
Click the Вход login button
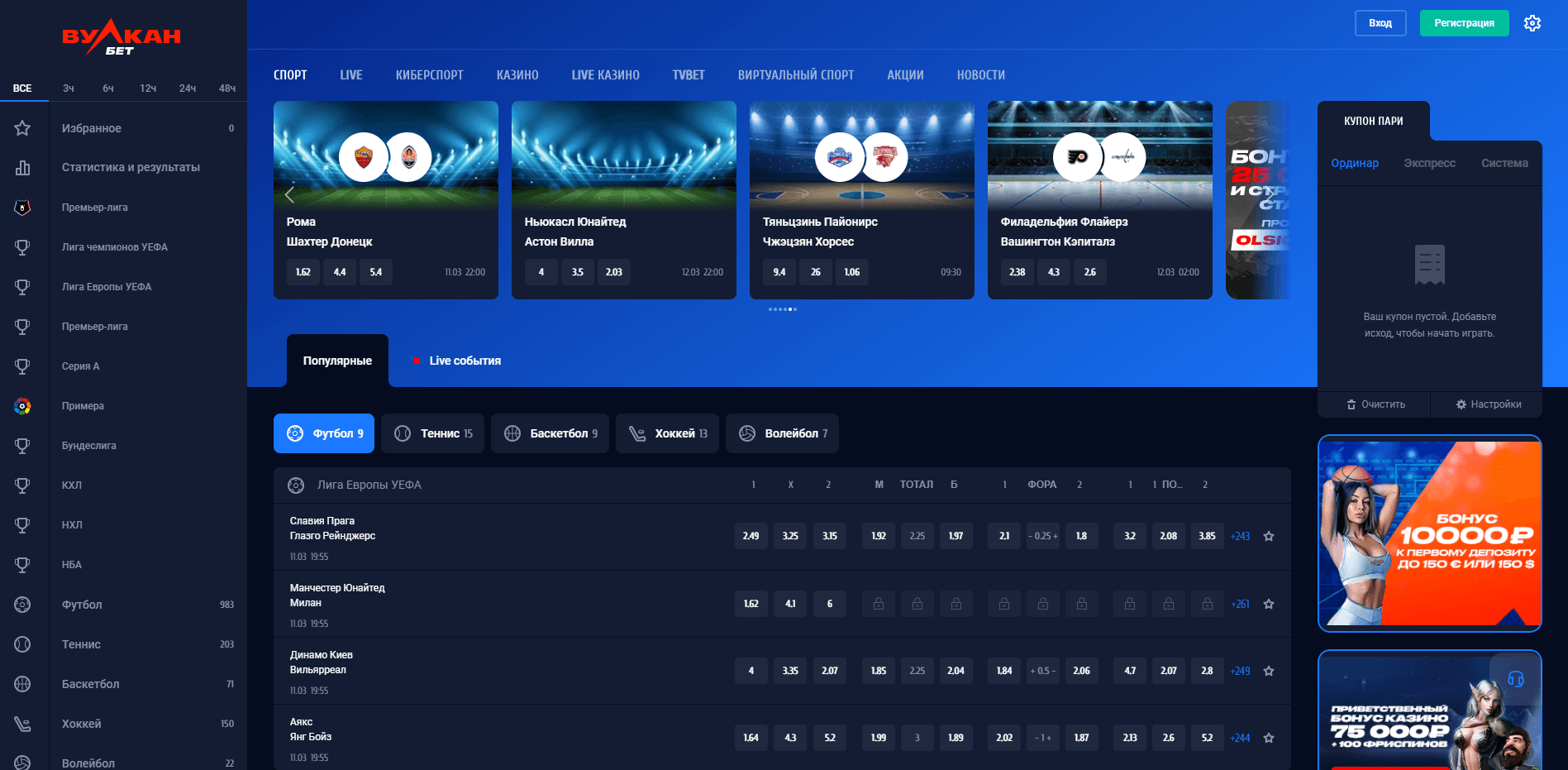[x=1380, y=23]
